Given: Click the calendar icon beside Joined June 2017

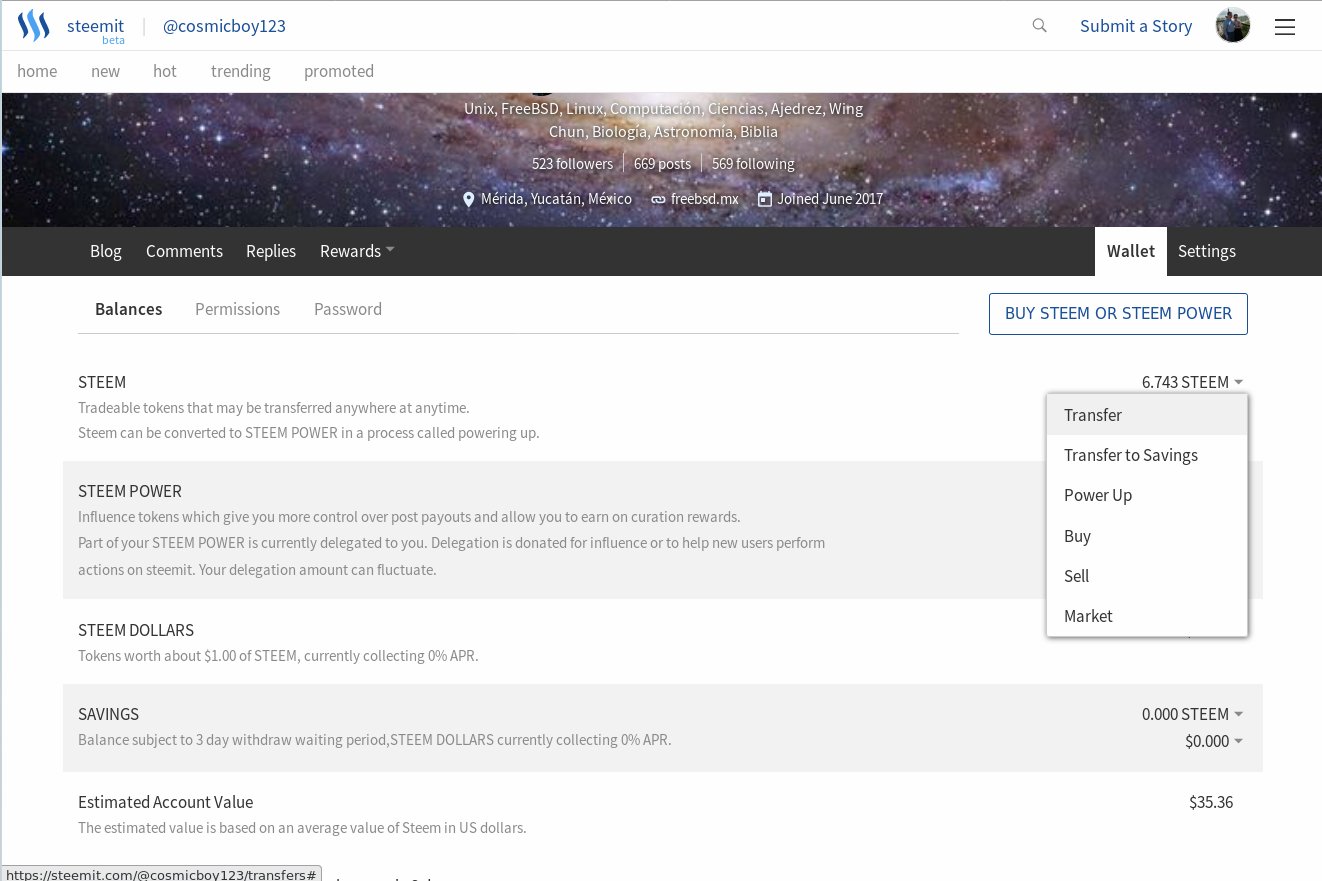Looking at the screenshot, I should coord(765,199).
